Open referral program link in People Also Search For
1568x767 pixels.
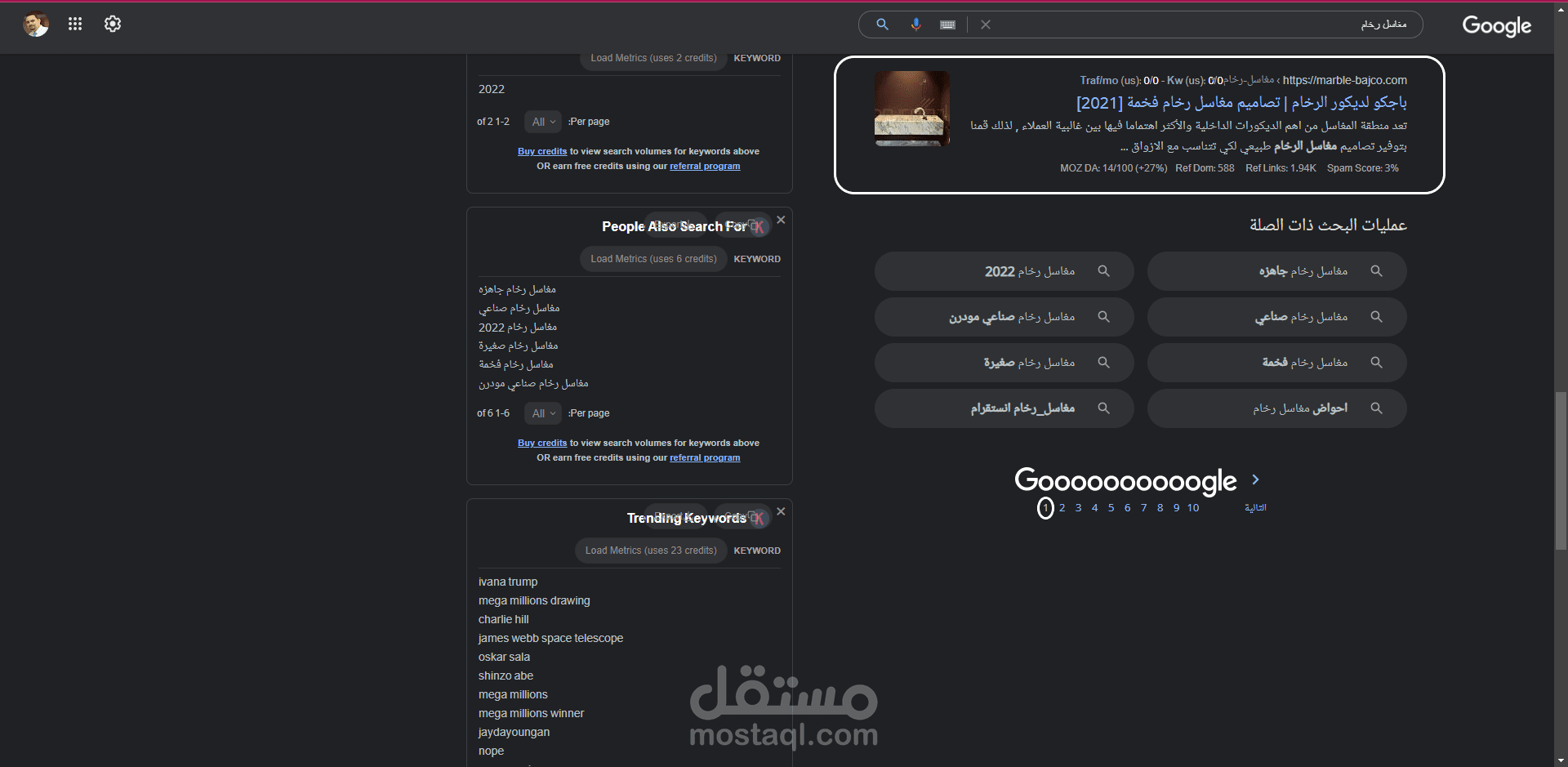pyautogui.click(x=705, y=457)
